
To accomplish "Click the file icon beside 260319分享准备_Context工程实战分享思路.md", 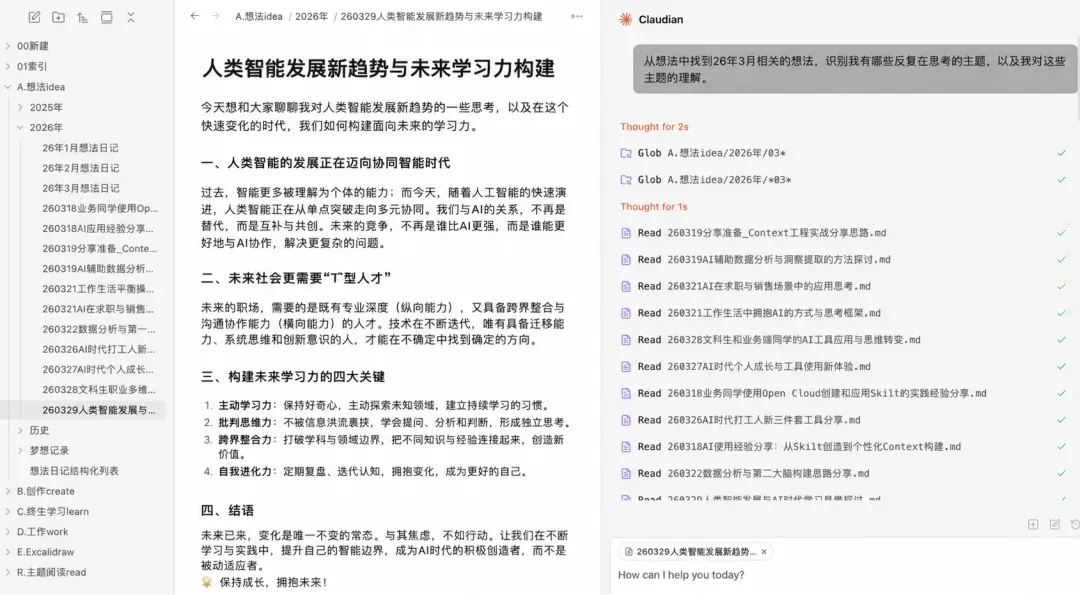I will click(x=626, y=233).
